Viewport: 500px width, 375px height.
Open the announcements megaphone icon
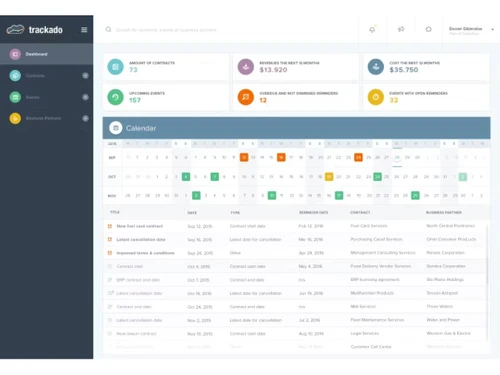(x=401, y=29)
